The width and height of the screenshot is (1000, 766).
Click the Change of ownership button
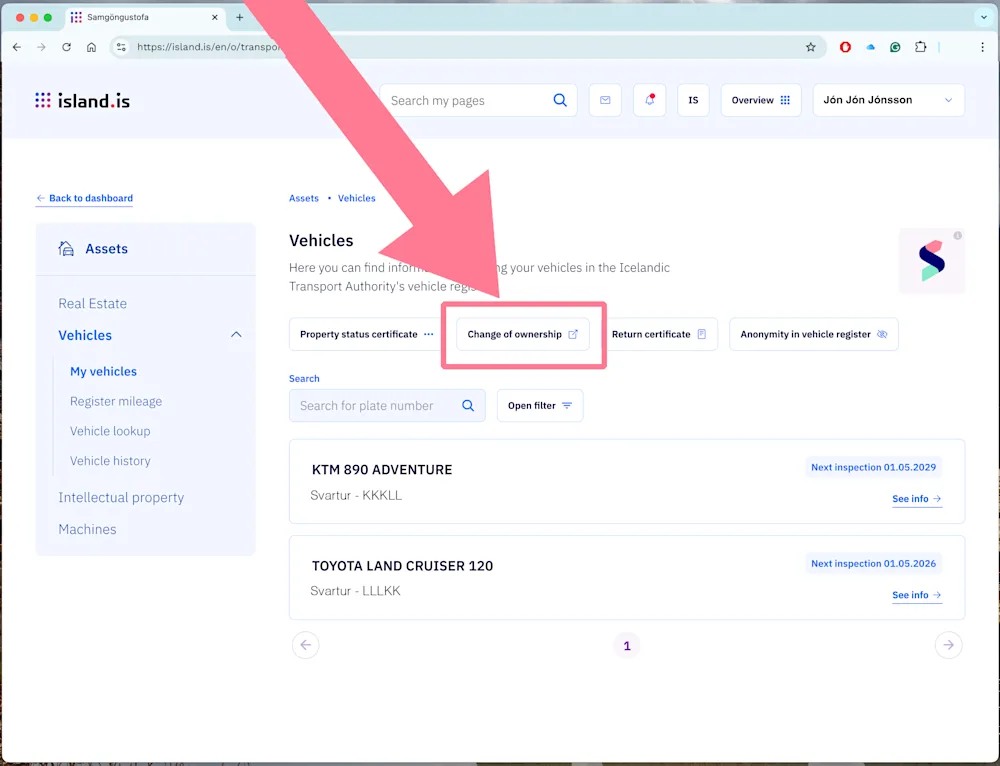pos(522,334)
